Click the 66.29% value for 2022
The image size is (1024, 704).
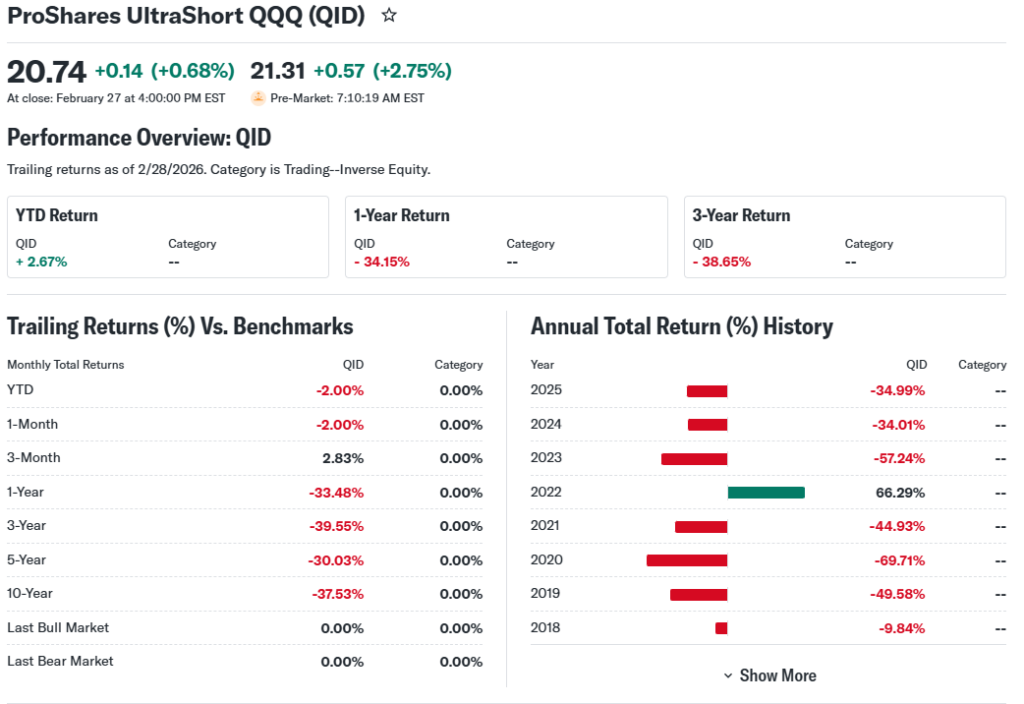[900, 492]
